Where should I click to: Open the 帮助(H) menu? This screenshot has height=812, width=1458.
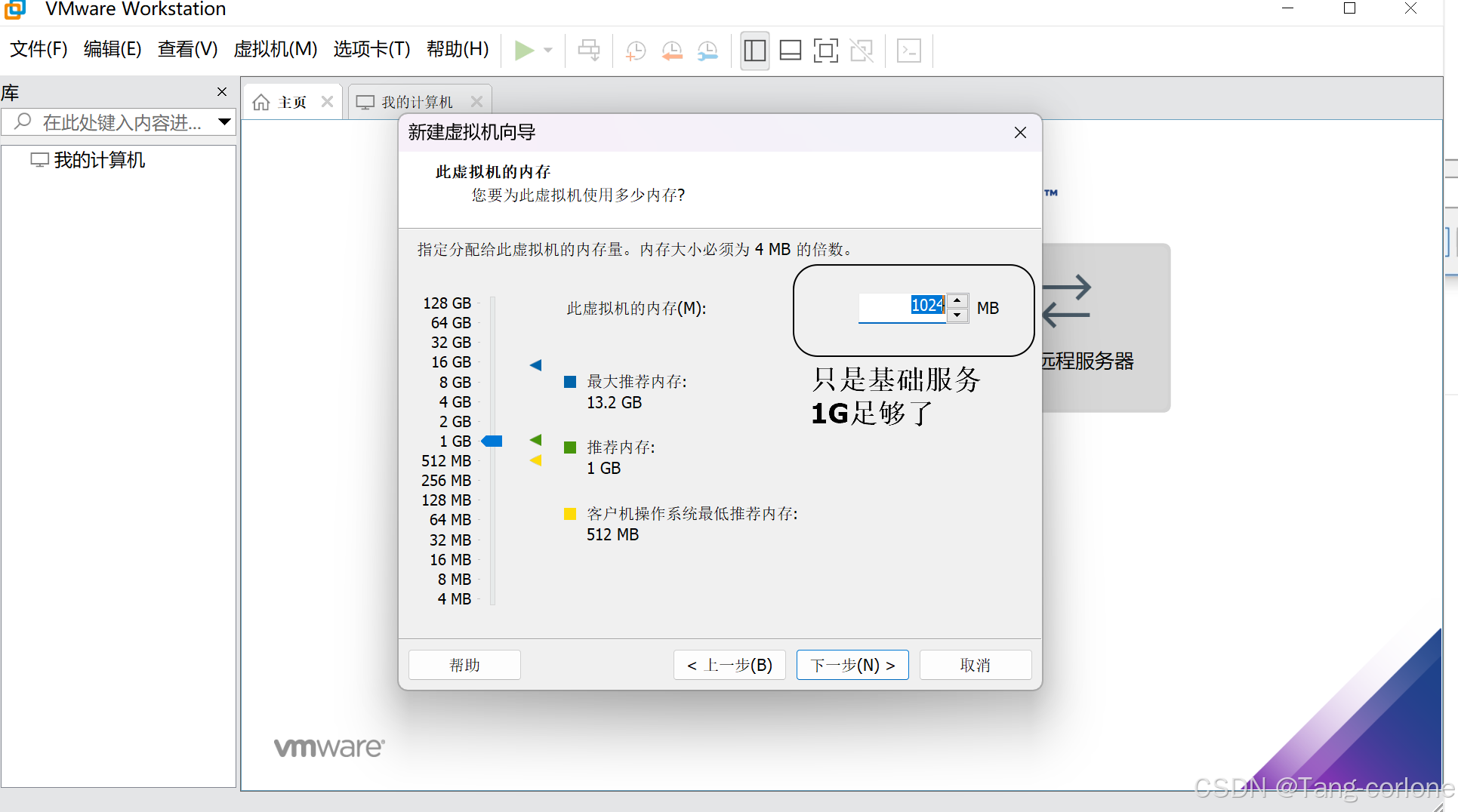point(458,50)
